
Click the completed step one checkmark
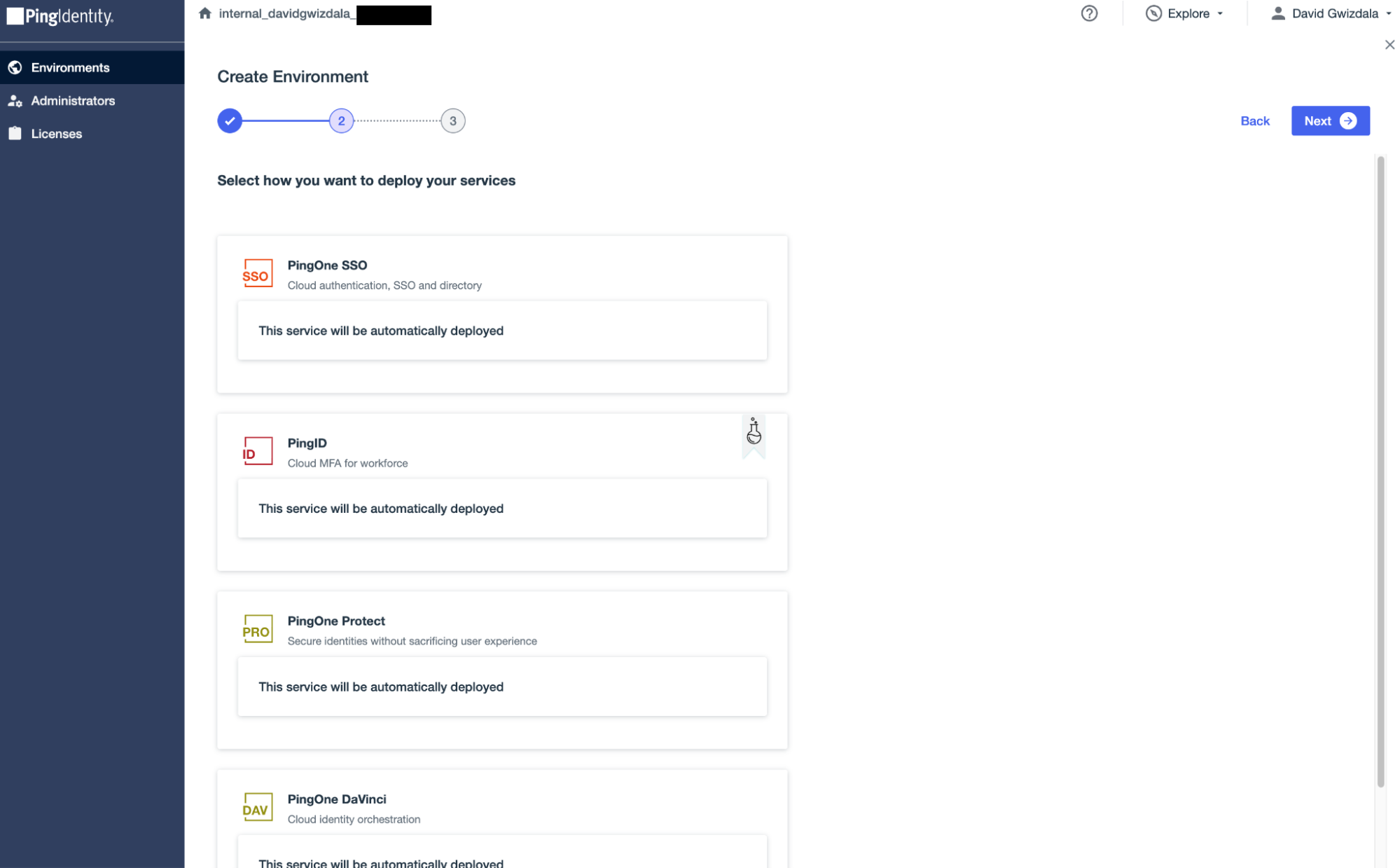[x=228, y=120]
